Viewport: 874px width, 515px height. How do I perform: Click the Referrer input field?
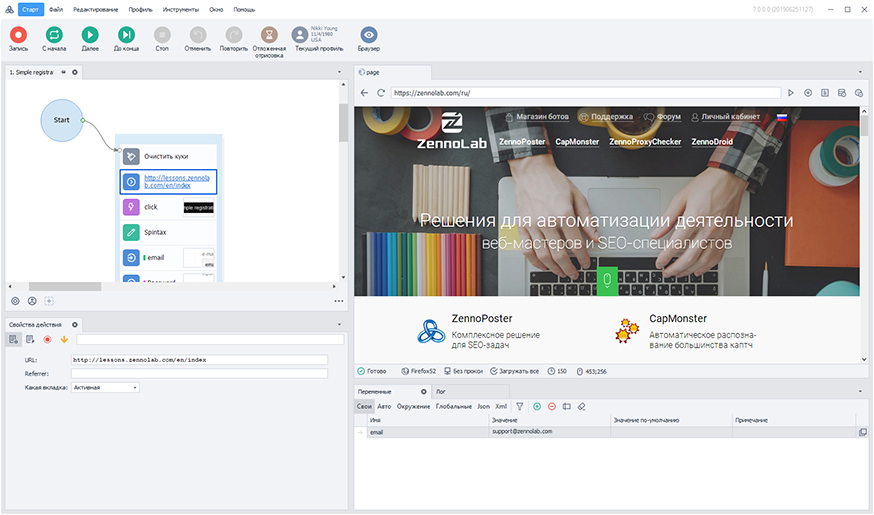200,373
